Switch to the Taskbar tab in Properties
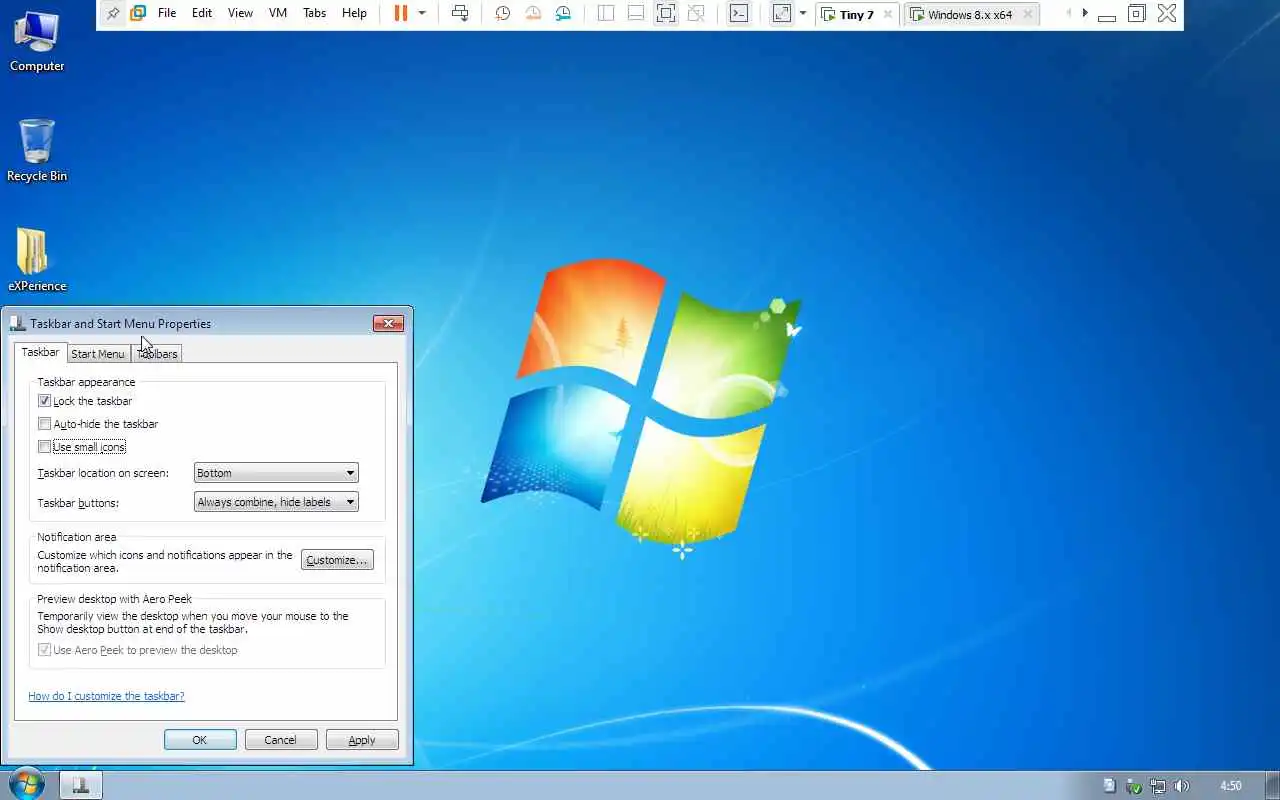The height and width of the screenshot is (800, 1280). (40, 352)
